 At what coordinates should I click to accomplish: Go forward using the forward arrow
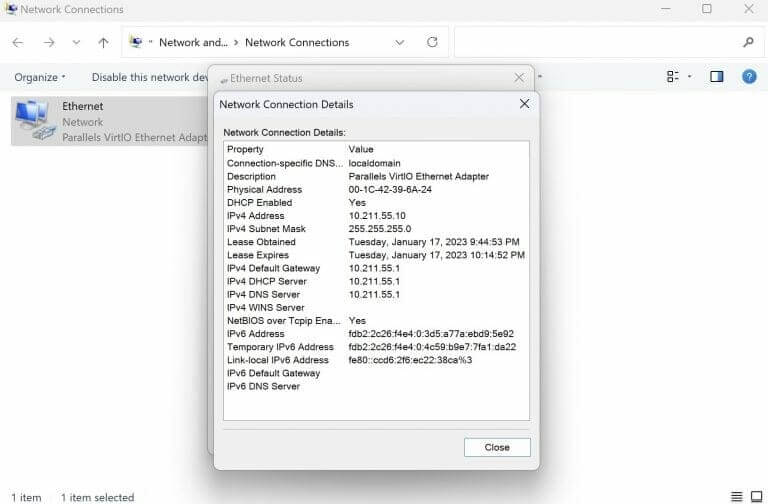coord(49,43)
